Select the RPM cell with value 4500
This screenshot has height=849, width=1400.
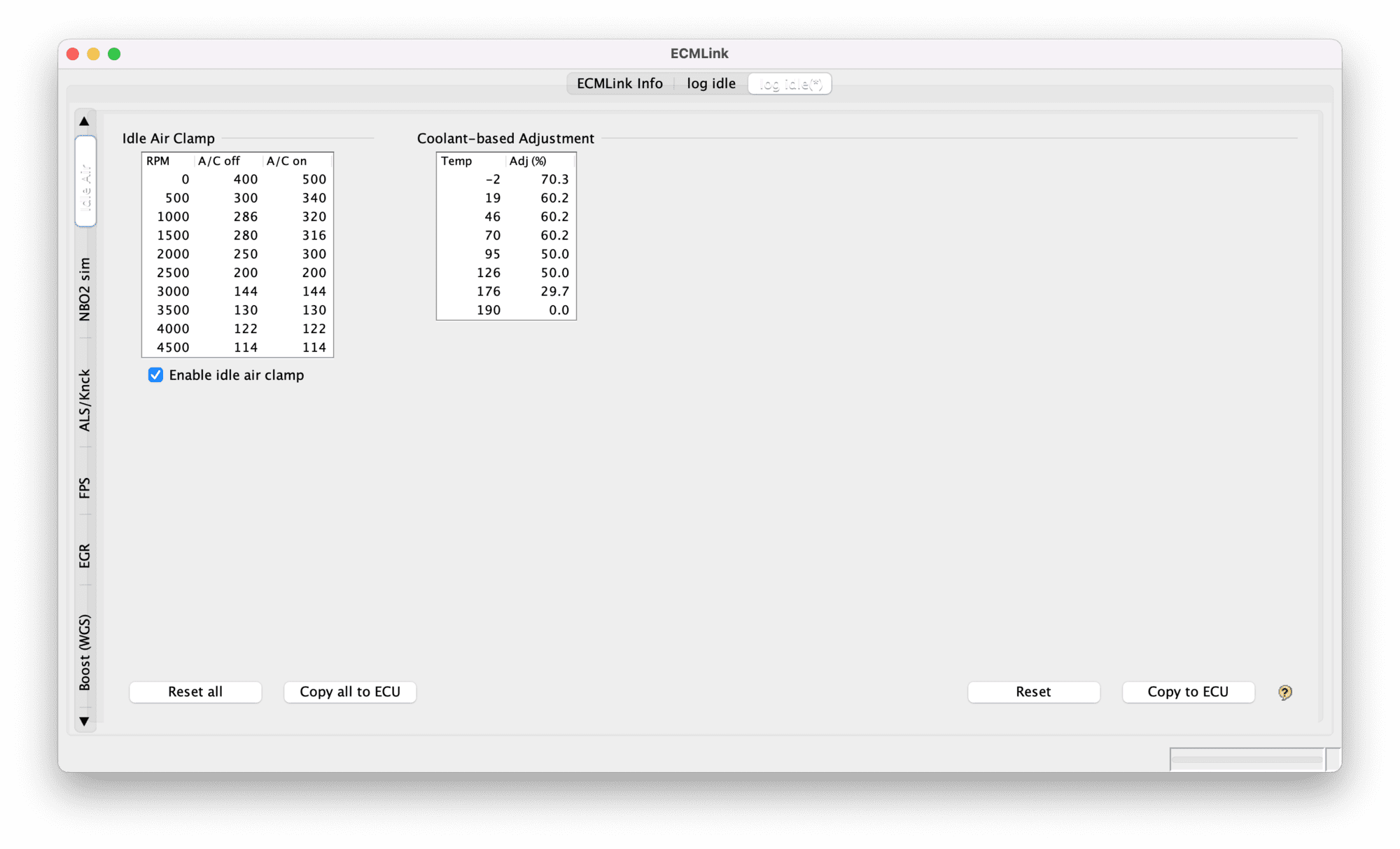coord(168,347)
